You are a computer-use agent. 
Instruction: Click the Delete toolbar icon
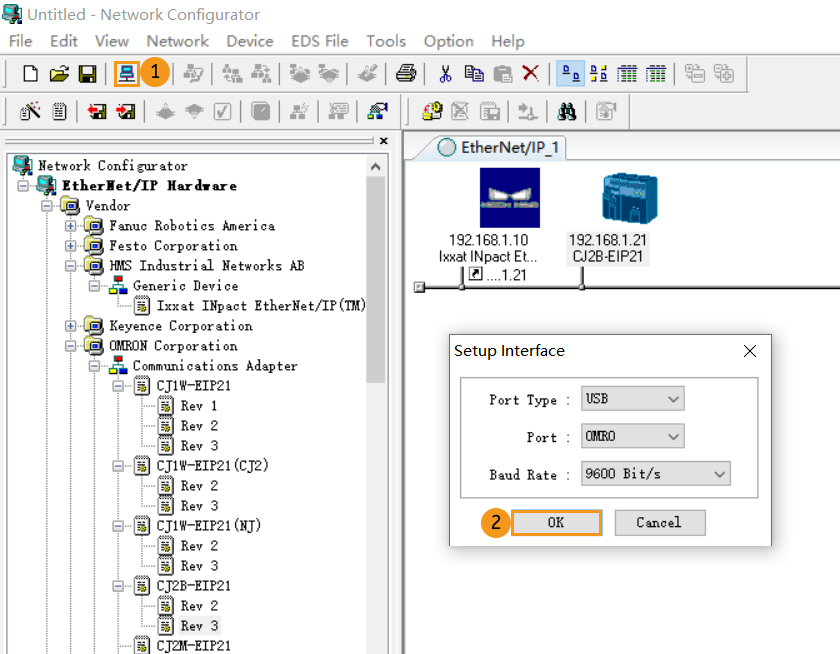click(x=529, y=73)
